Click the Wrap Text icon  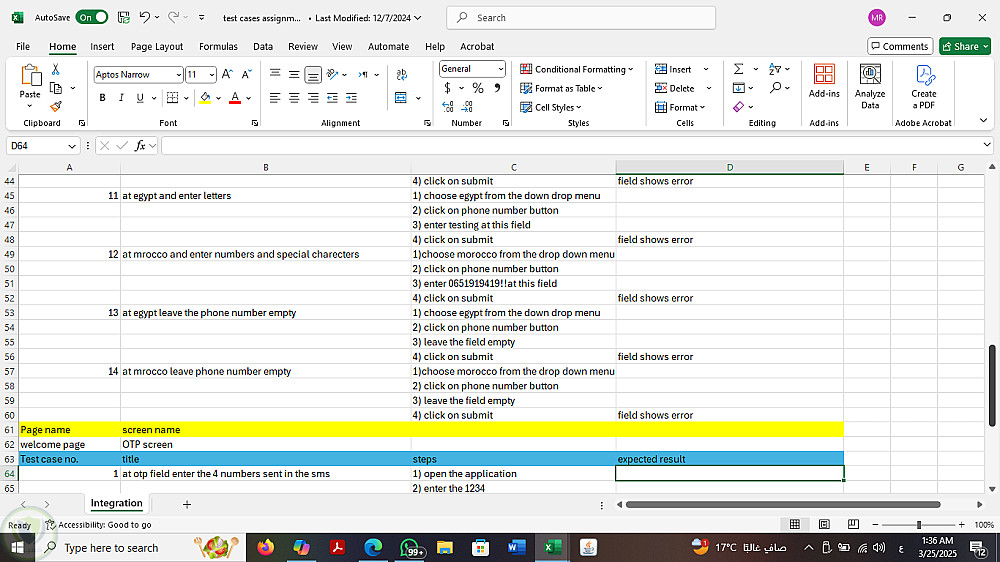(x=402, y=75)
